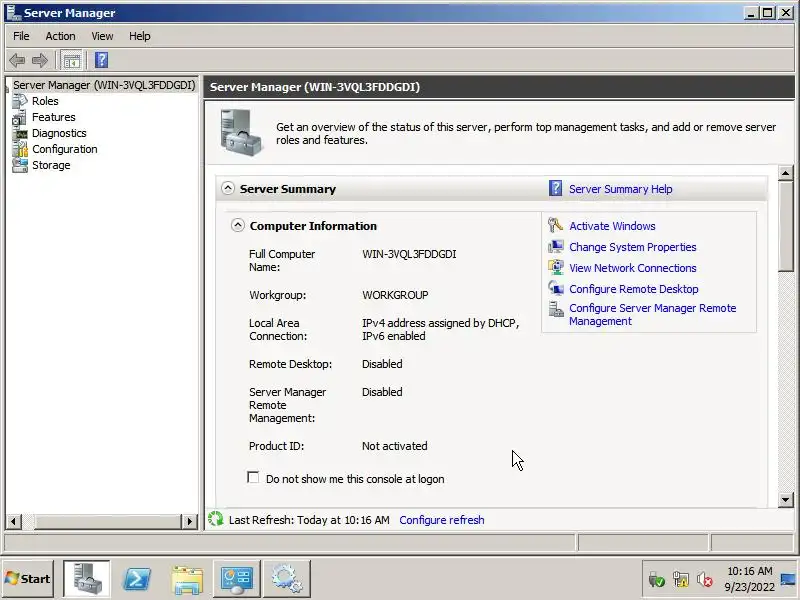The image size is (800, 600).
Task: Click the Activate Windows link
Action: [612, 226]
